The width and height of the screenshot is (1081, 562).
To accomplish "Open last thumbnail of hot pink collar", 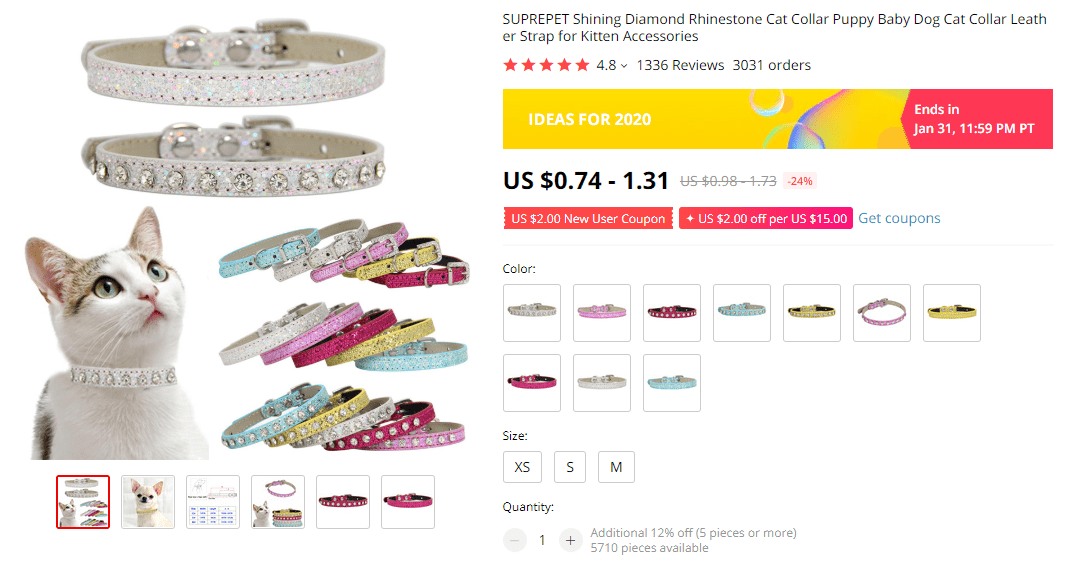I will coord(408,502).
